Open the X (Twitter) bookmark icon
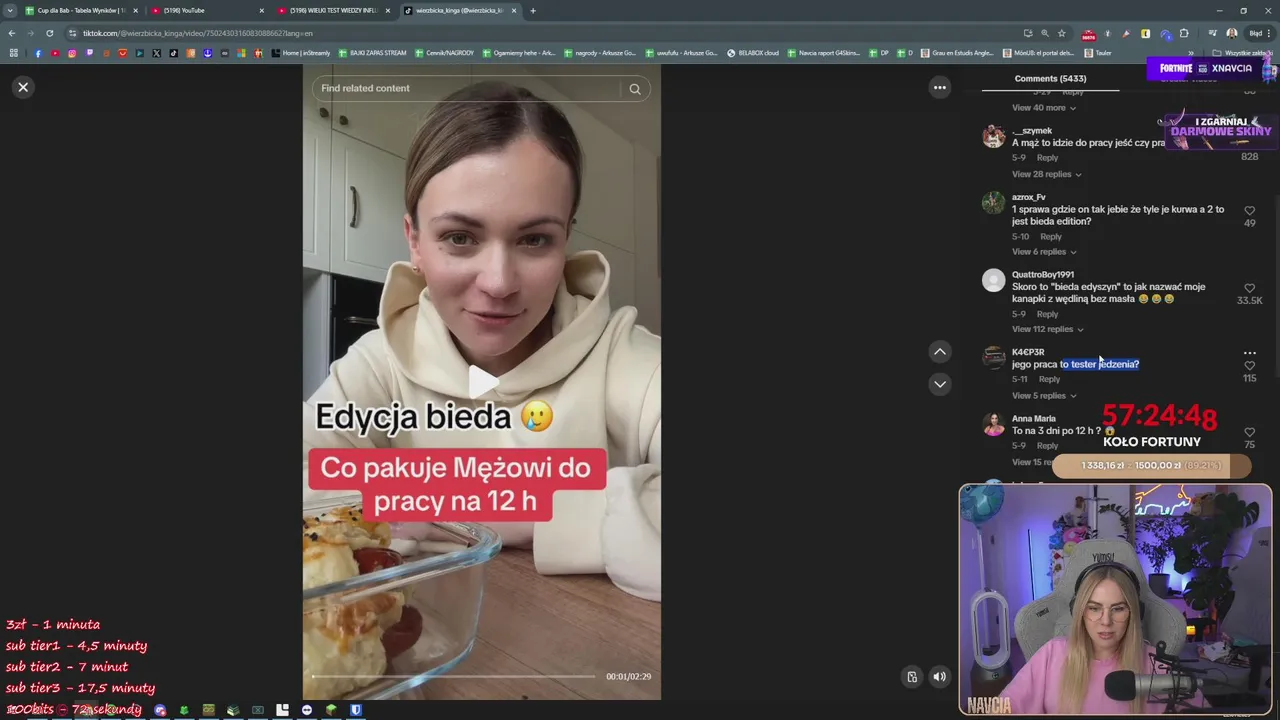 coord(157,53)
